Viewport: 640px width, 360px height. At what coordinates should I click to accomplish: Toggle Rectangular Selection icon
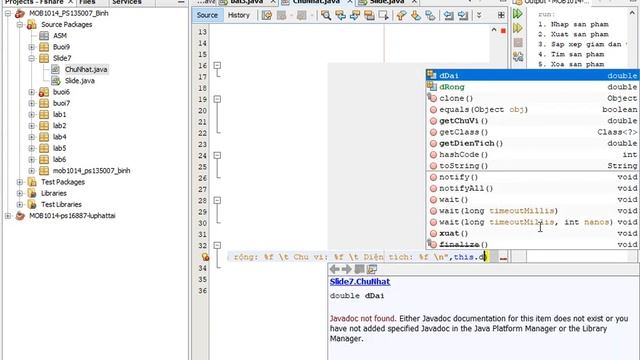point(384,16)
